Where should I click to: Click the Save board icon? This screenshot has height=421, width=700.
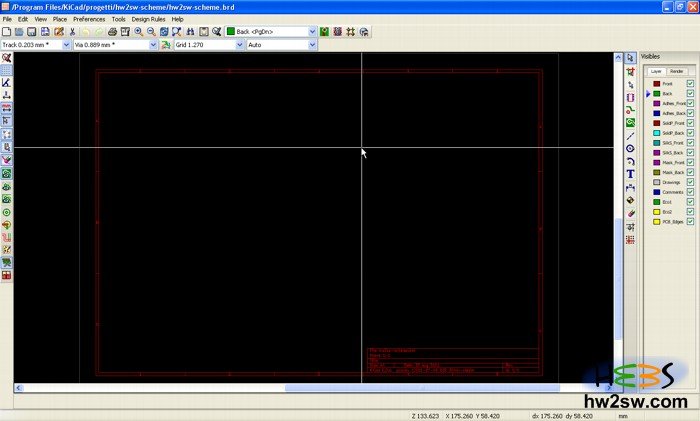[x=32, y=32]
